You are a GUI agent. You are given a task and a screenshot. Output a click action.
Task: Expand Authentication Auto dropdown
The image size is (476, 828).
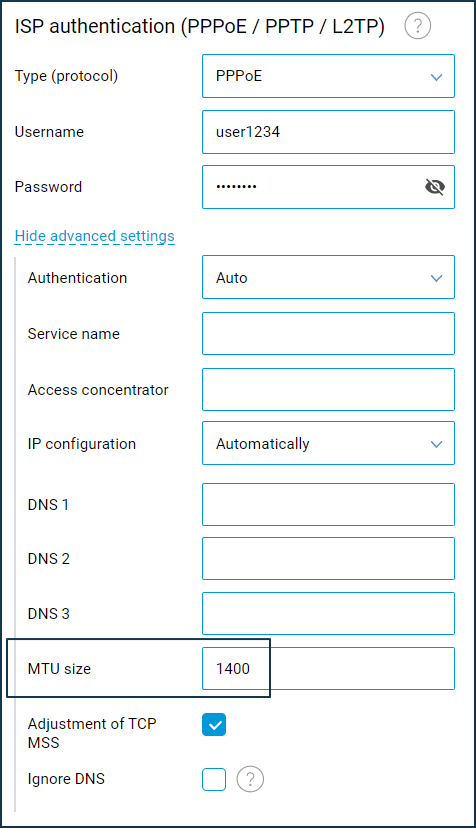pyautogui.click(x=328, y=277)
